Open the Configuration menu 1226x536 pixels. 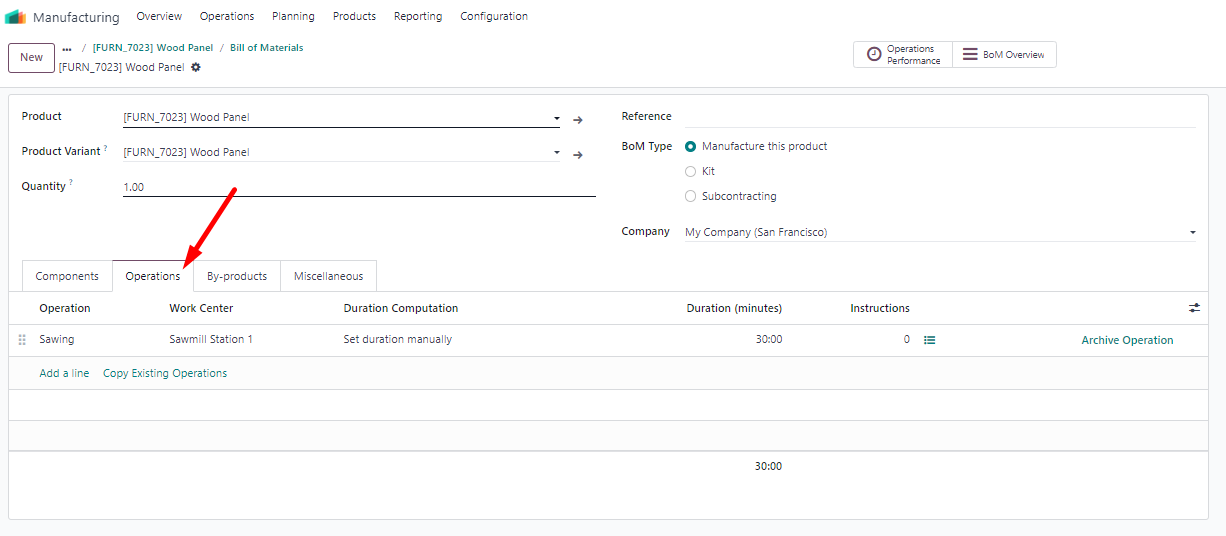tap(494, 16)
